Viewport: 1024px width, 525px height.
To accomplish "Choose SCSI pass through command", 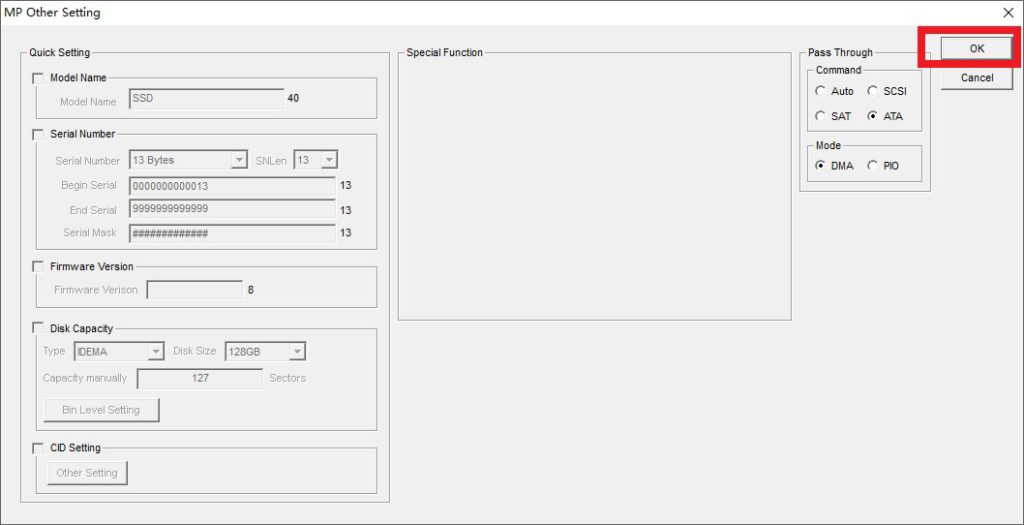I will [873, 91].
